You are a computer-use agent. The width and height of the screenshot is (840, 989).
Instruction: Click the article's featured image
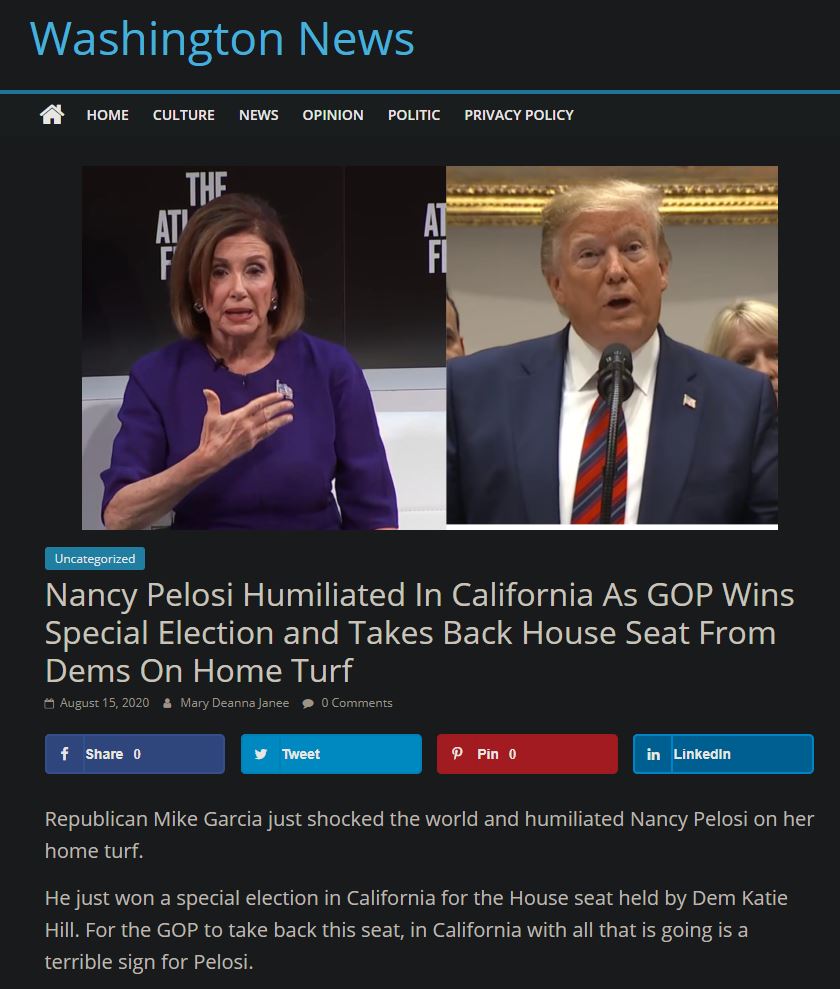point(429,348)
